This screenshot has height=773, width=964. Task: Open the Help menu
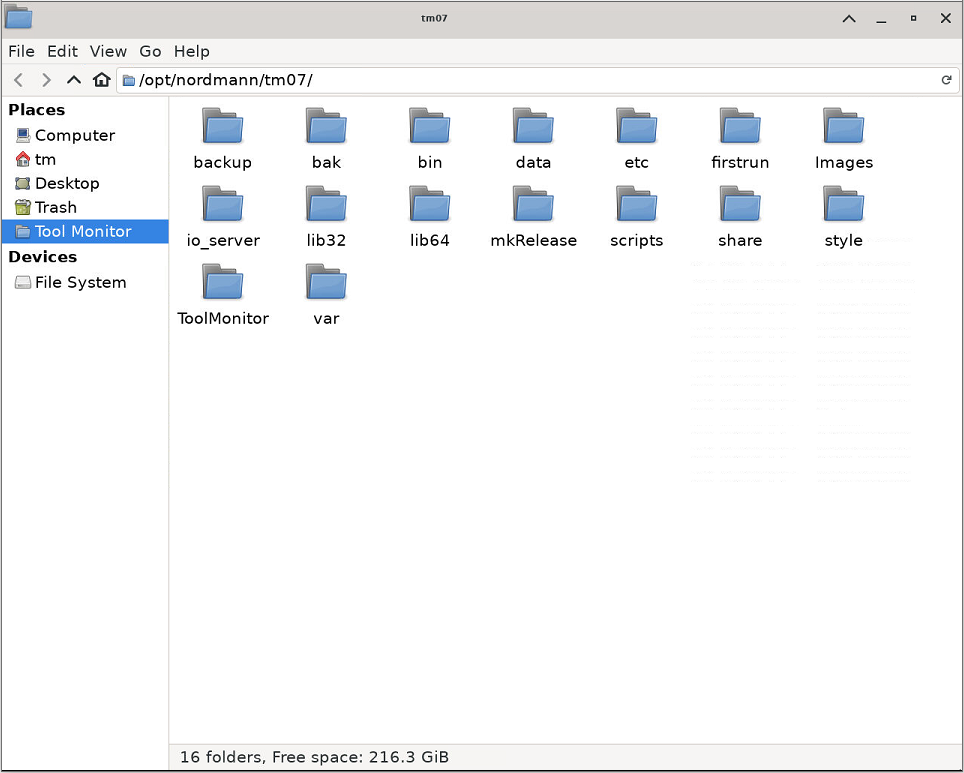191,51
